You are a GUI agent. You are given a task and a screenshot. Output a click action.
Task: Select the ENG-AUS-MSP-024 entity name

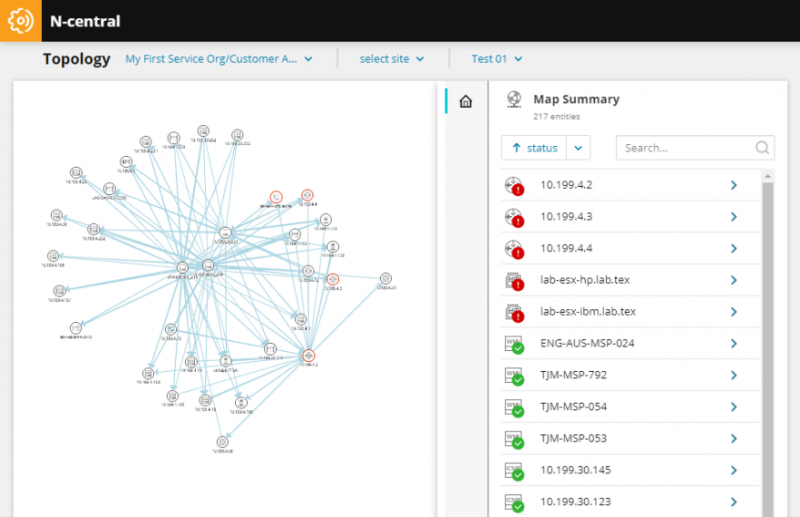coord(587,343)
